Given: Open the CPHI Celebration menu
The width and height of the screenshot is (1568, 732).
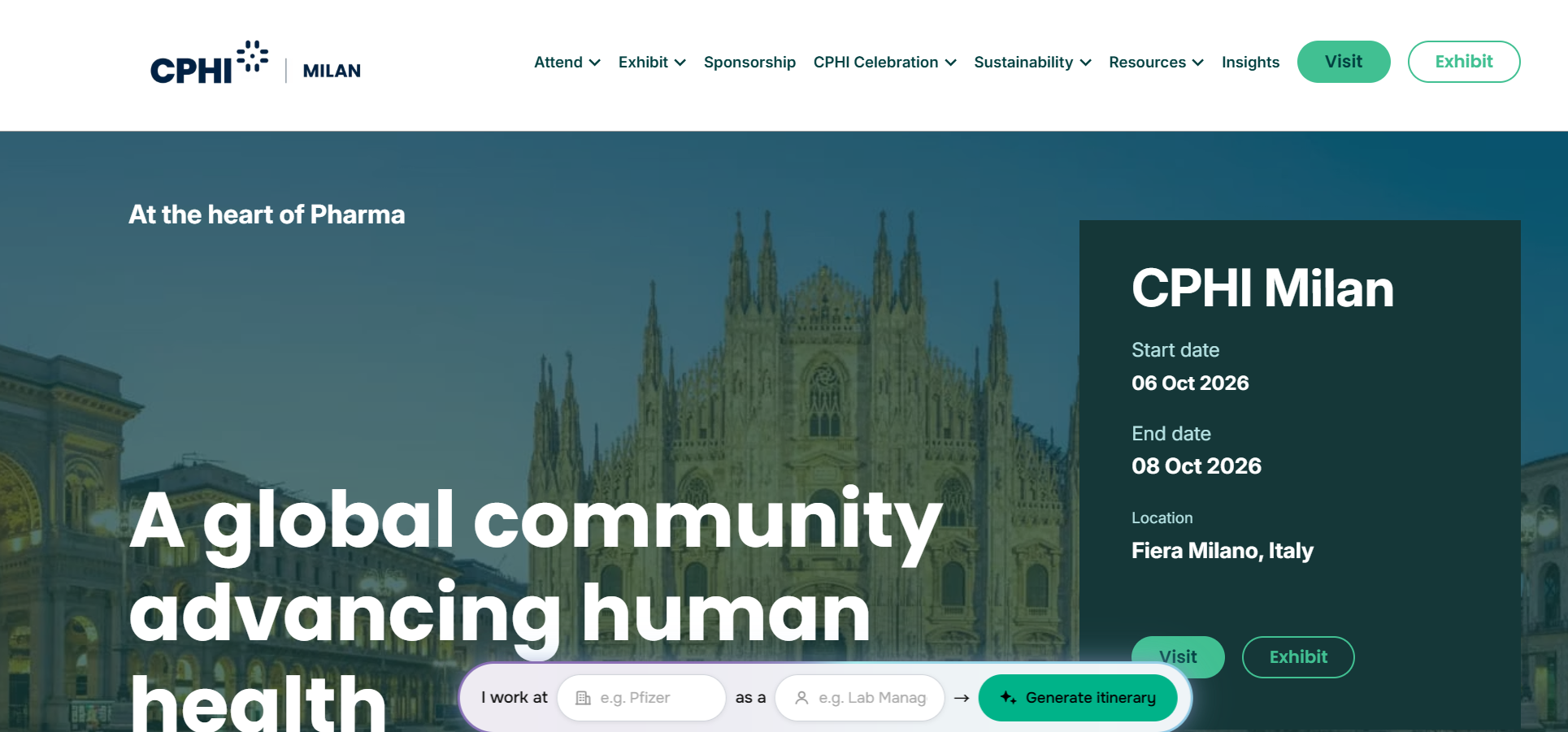Looking at the screenshot, I should point(875,63).
